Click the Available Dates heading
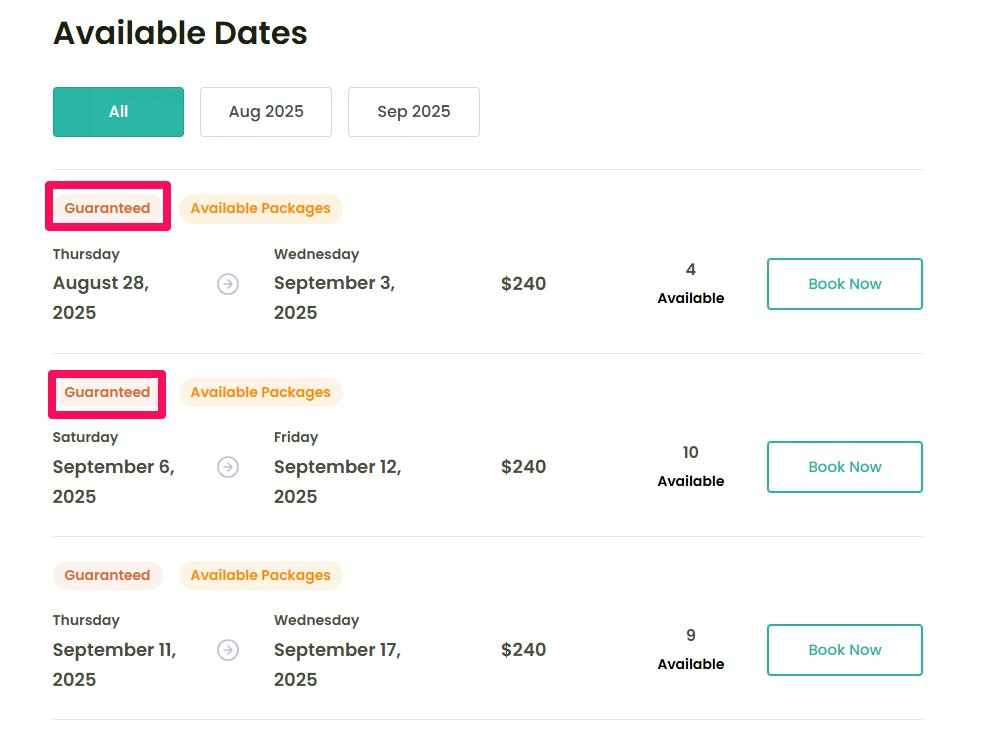The height and width of the screenshot is (741, 992). pos(180,33)
